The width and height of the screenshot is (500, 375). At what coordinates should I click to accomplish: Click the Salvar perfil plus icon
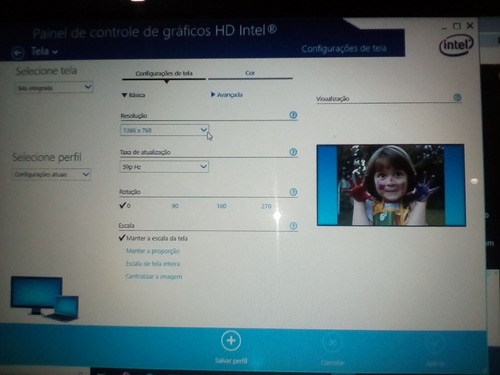pos(231,341)
